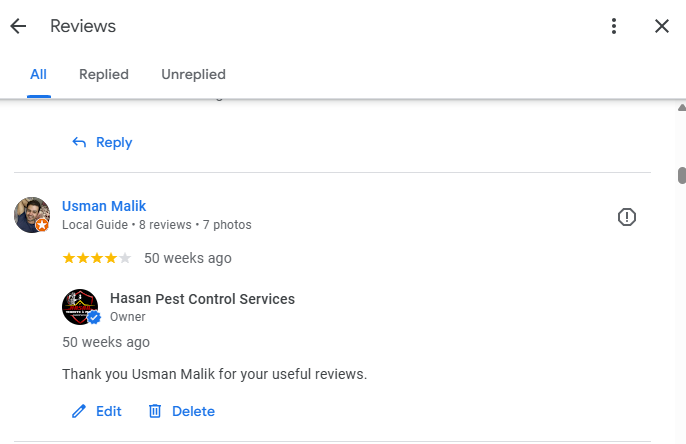Close the Reviews panel with X
This screenshot has width=686, height=444.
[662, 26]
